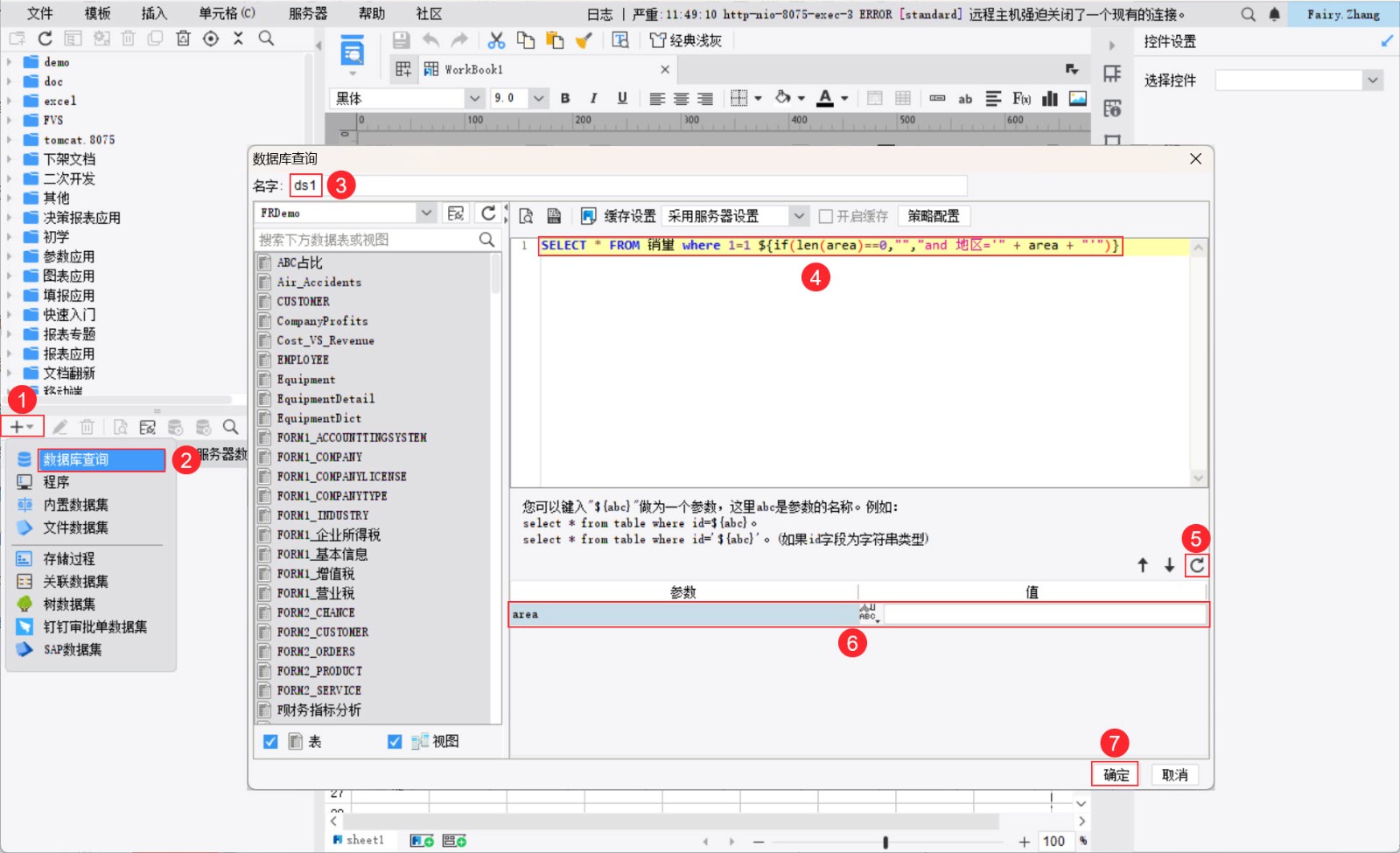Align cell text to the right
Viewport: 1400px width, 853px height.
click(x=705, y=99)
